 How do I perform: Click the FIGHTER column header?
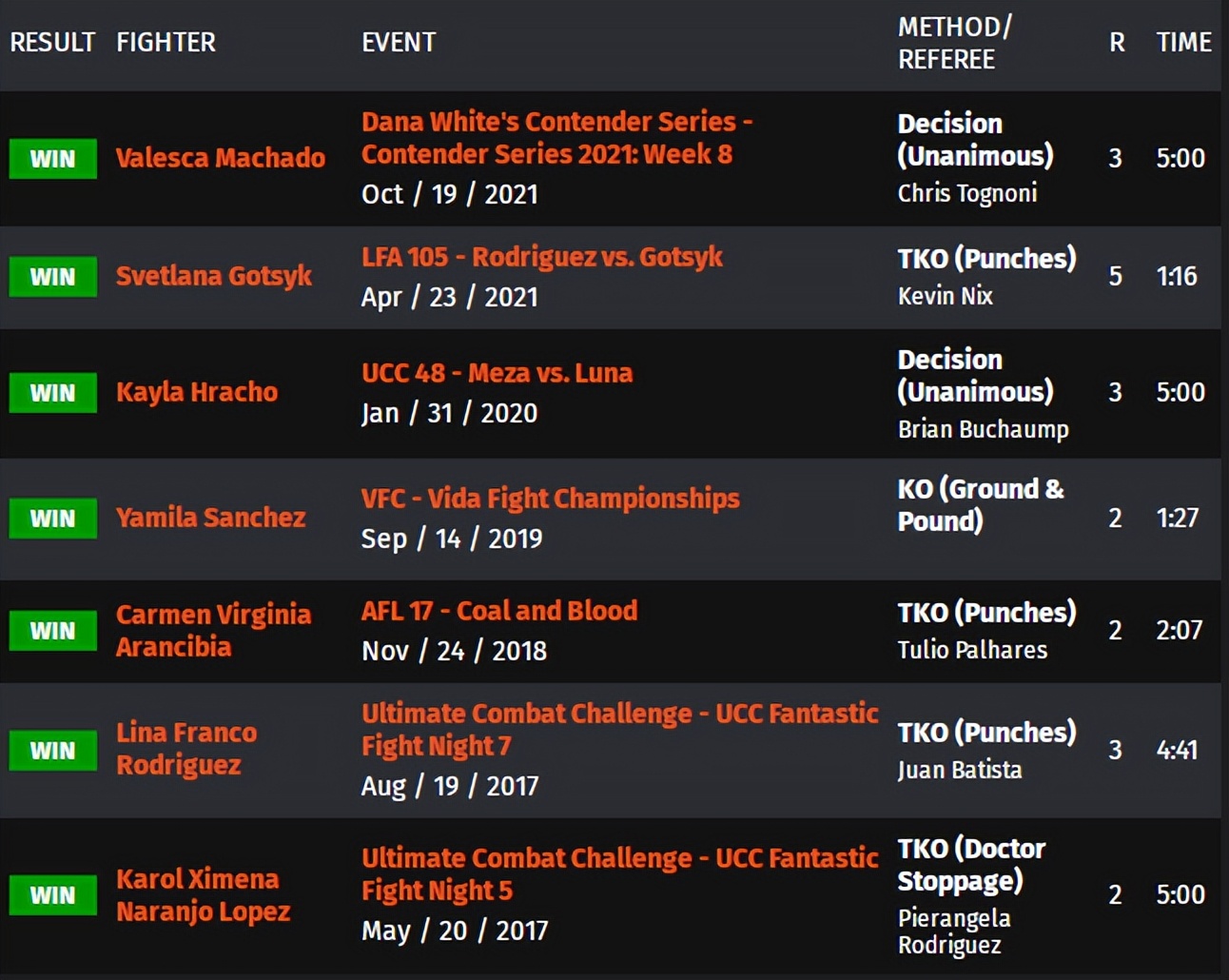click(166, 43)
